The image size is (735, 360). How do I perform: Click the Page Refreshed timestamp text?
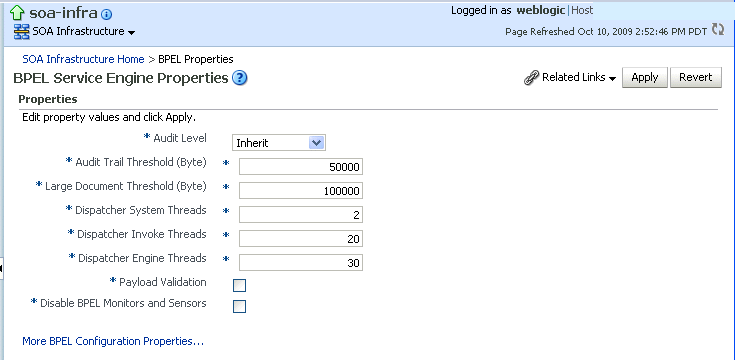[x=606, y=32]
